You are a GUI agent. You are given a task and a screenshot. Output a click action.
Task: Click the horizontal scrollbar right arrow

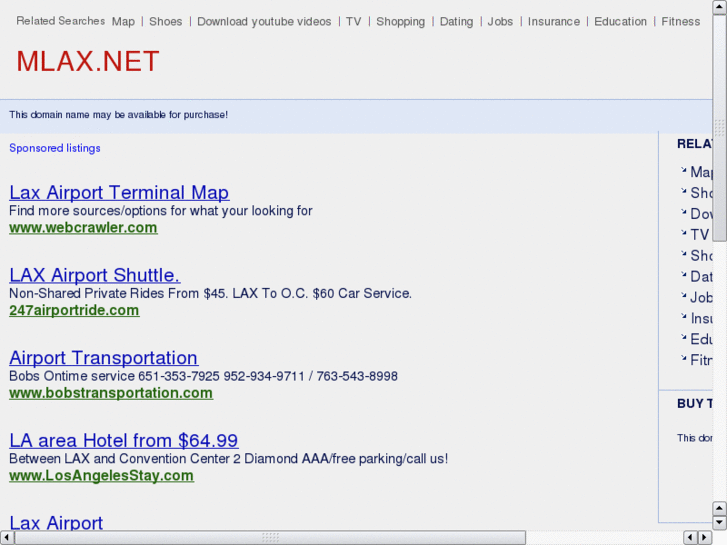pos(705,537)
